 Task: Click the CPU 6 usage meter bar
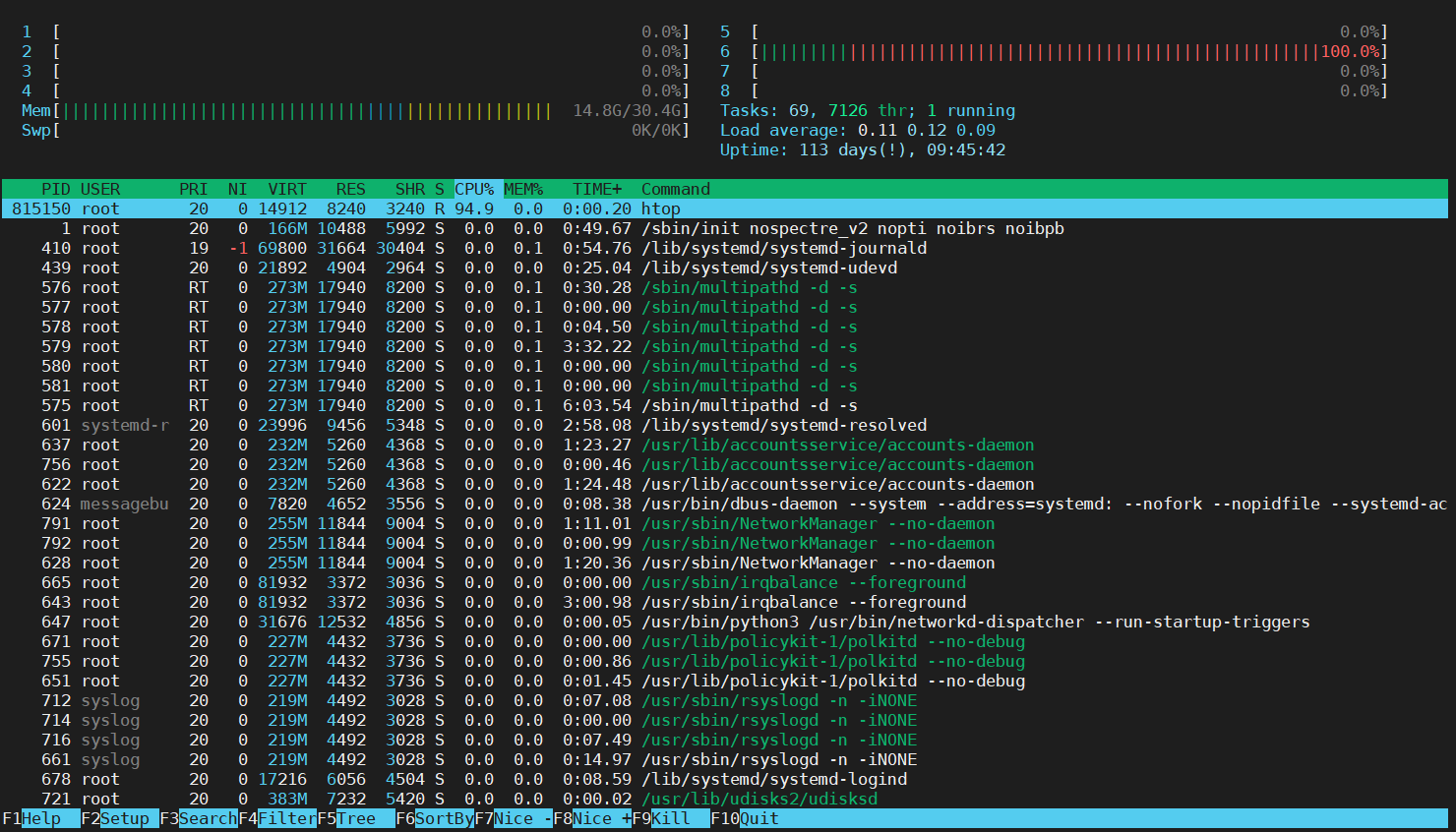1054,51
